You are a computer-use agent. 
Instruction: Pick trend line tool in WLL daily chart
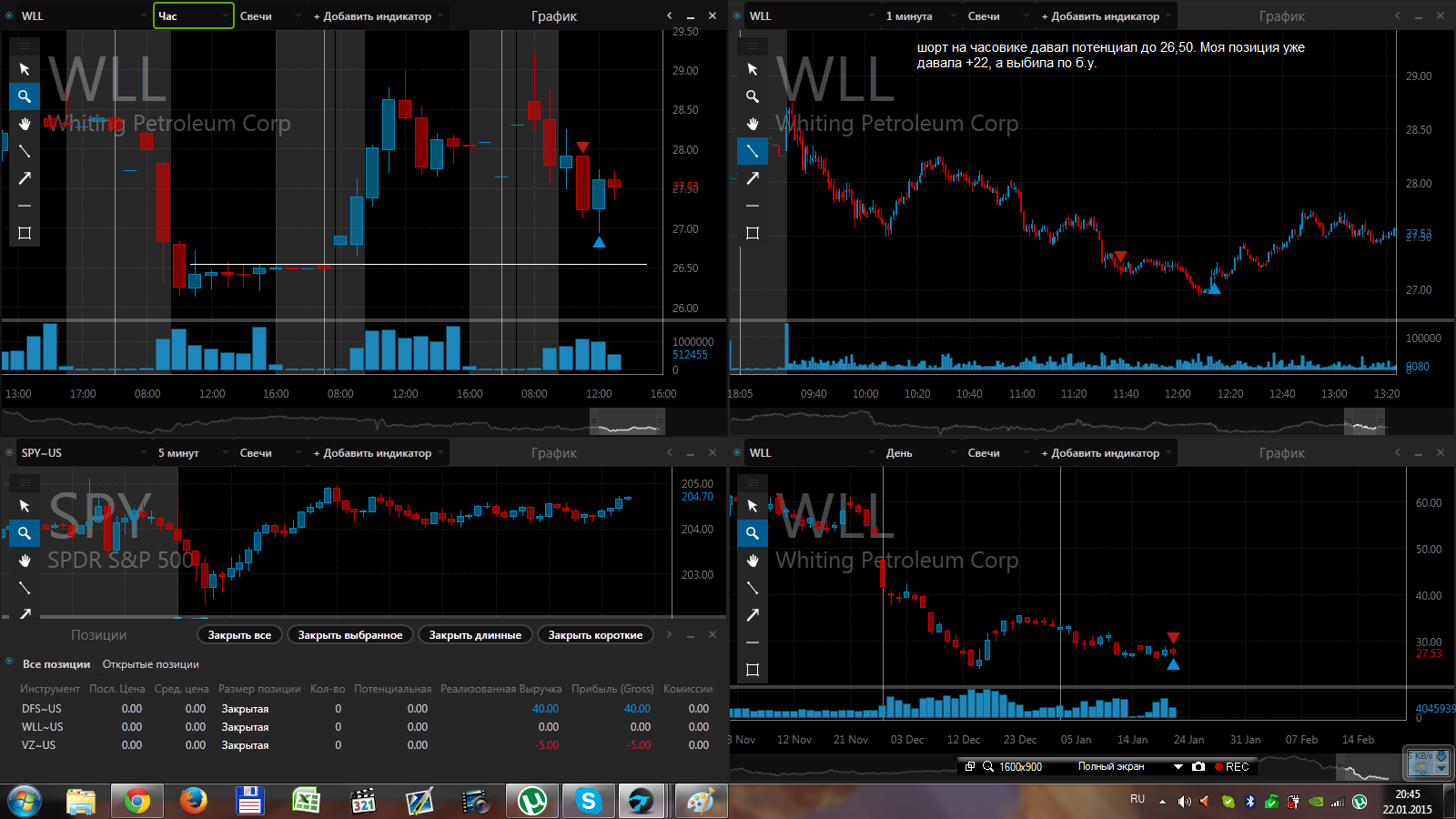pos(753,588)
